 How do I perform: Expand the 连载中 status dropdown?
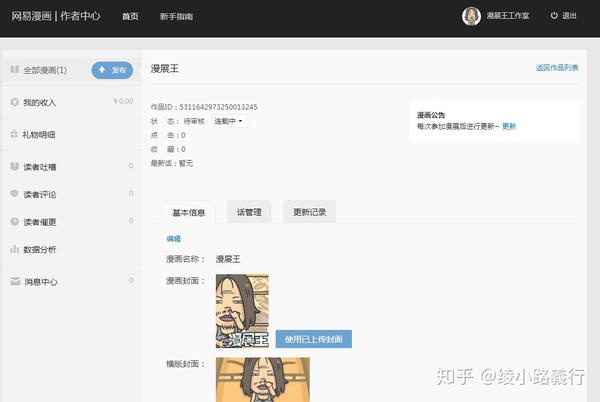pyautogui.click(x=229, y=121)
